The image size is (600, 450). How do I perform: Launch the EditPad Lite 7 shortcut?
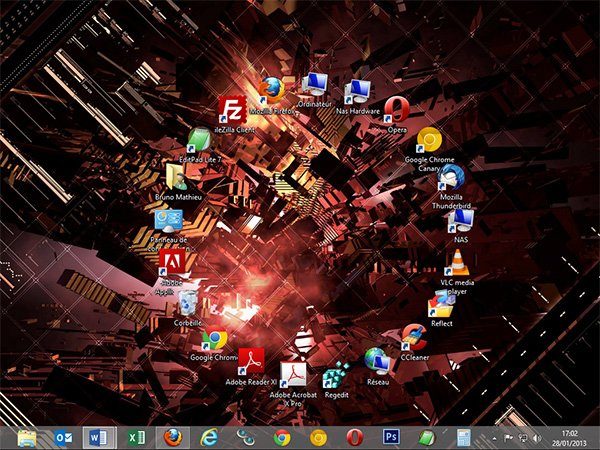tap(199, 140)
